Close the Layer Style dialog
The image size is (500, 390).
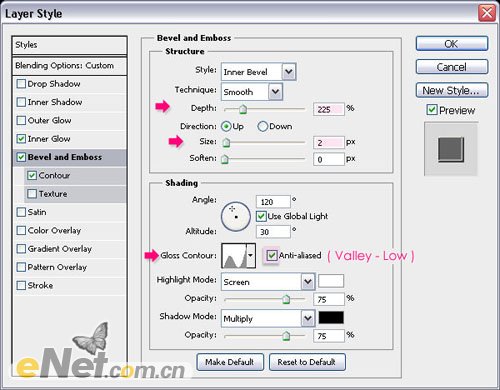tap(487, 13)
